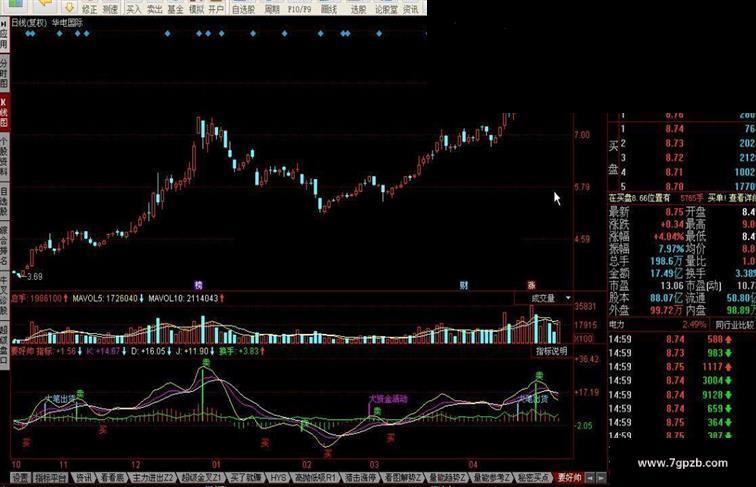Click the MAVOL5: 1726040 volume value
This screenshot has width=756, height=487.
click(x=105, y=298)
